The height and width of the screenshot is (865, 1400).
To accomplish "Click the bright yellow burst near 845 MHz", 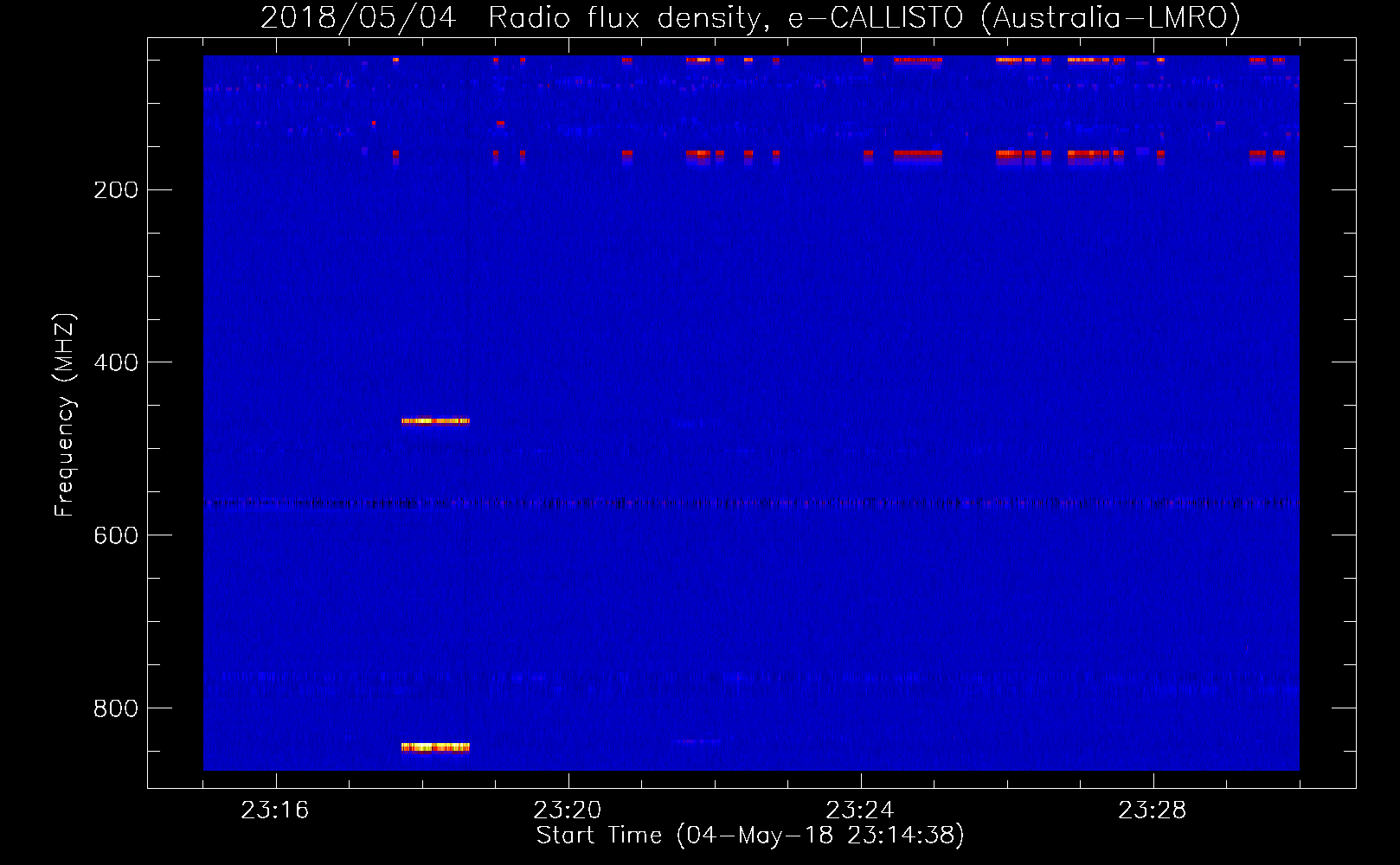I will [x=435, y=747].
